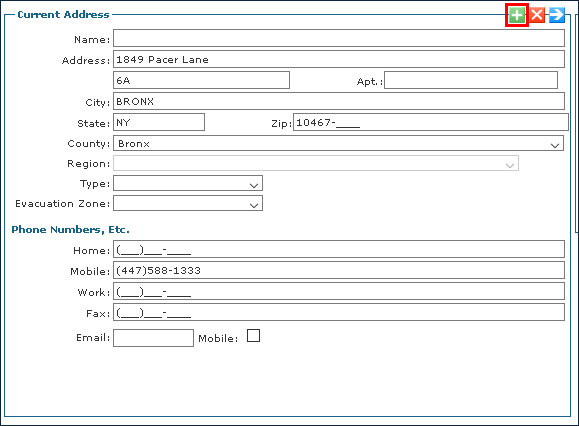Click the Fax number field
This screenshot has width=579, height=426.
[x=339, y=312]
